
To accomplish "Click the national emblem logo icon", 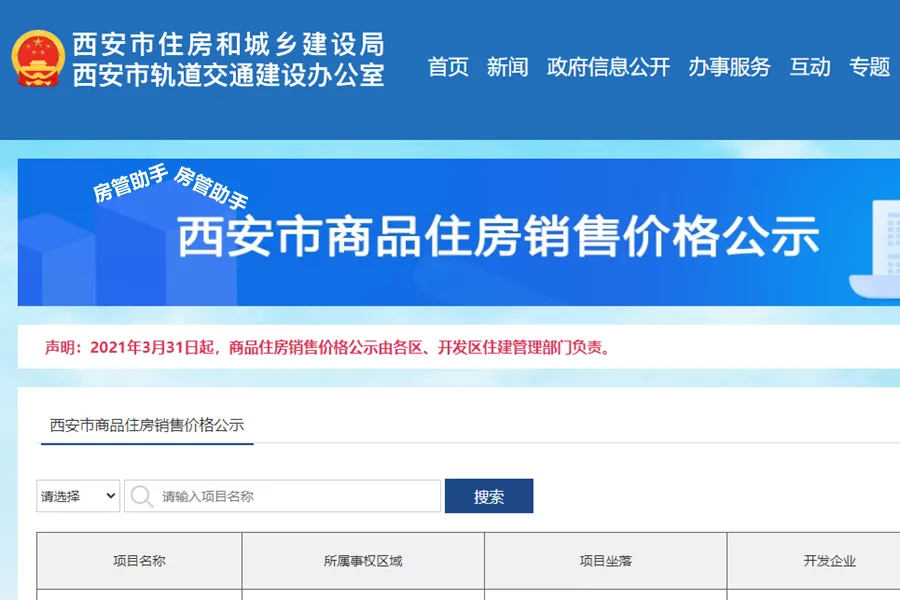I will (38, 55).
